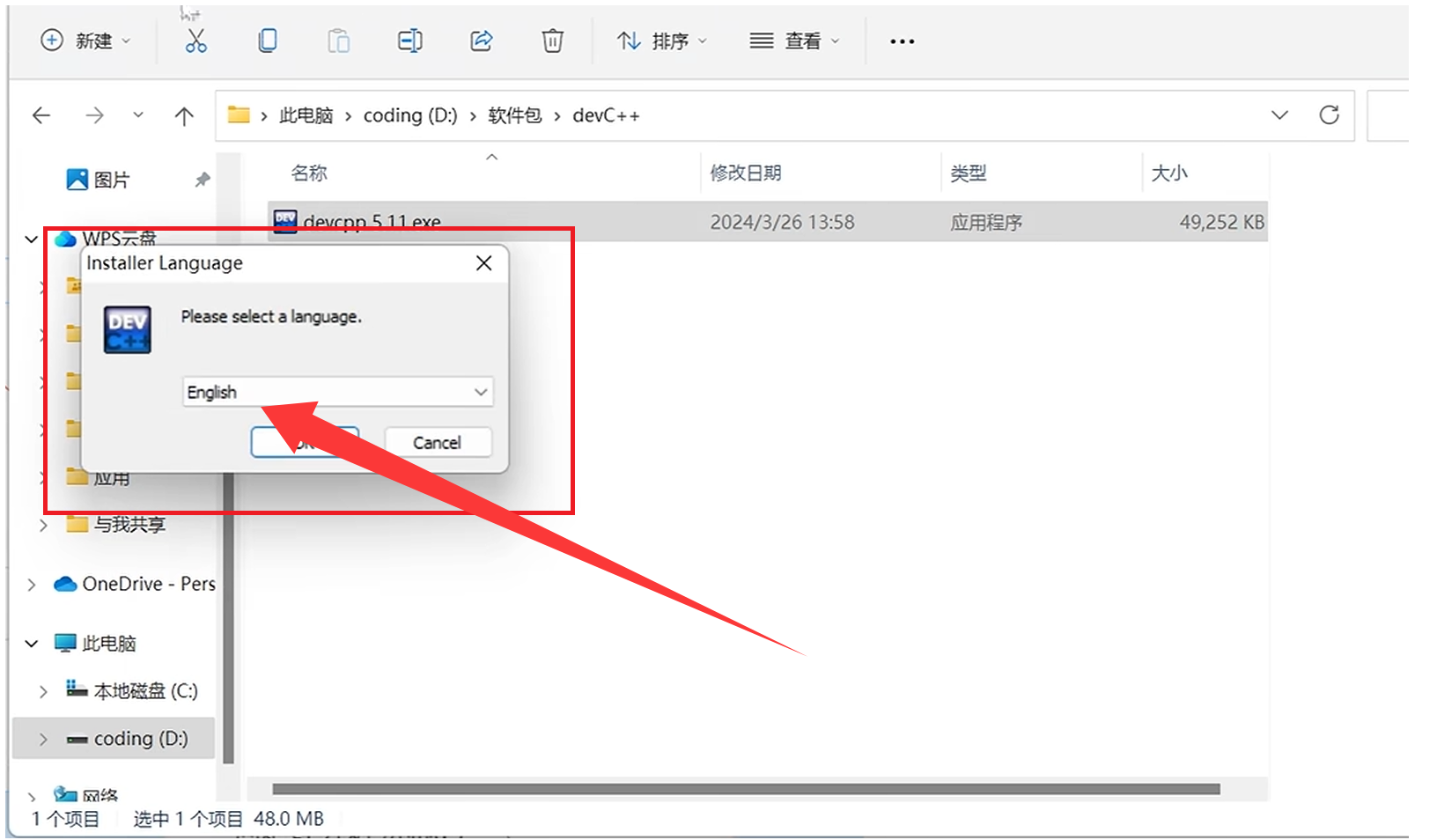Screen dimensions: 1437x840
Task: Expand the 与我共享 tree node
Action: [42, 525]
